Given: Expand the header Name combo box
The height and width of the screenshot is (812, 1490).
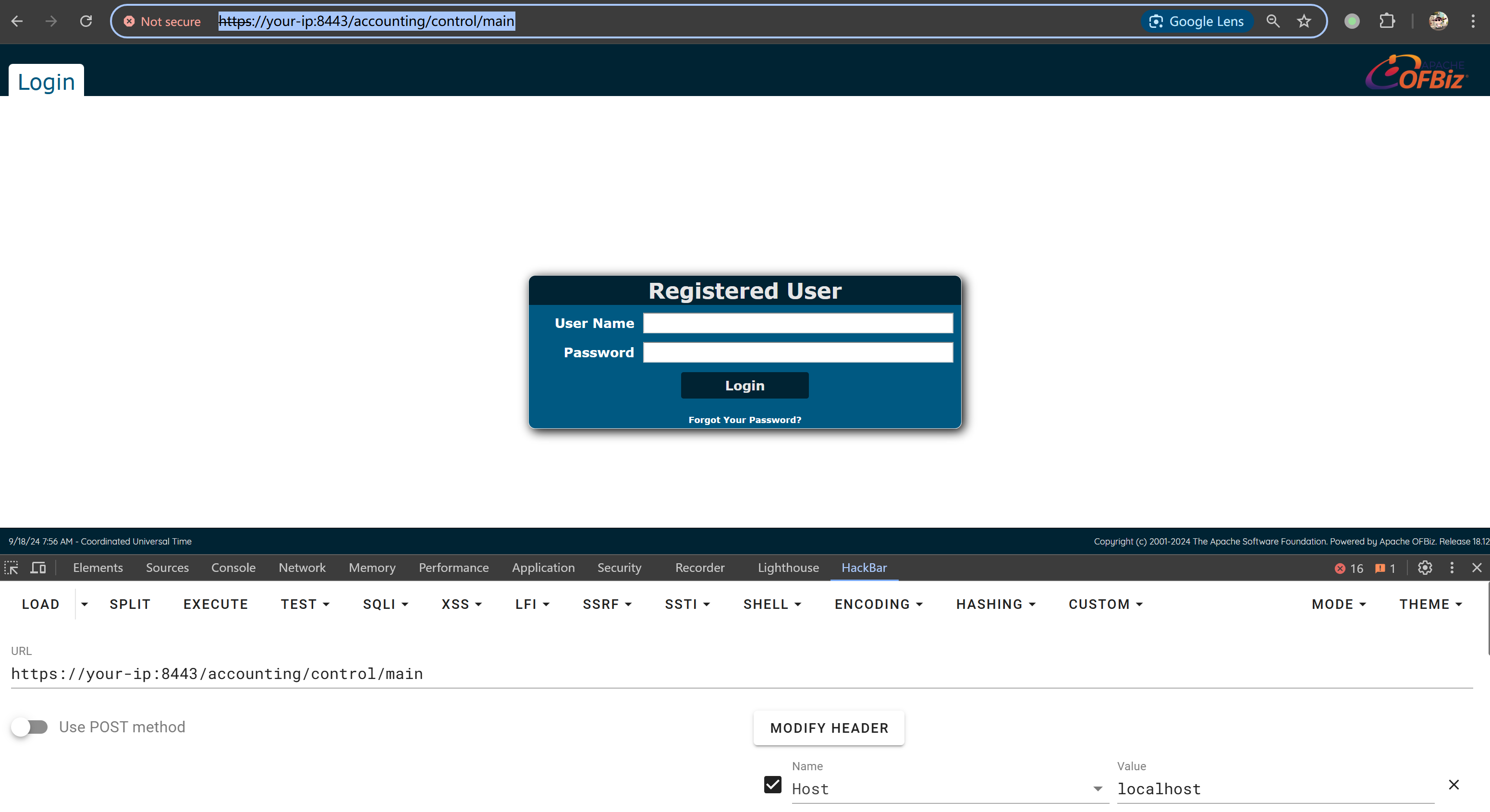Looking at the screenshot, I should point(1097,789).
